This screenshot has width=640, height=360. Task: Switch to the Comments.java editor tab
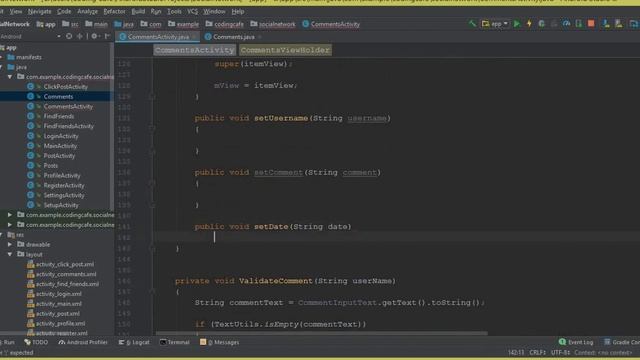(233, 37)
